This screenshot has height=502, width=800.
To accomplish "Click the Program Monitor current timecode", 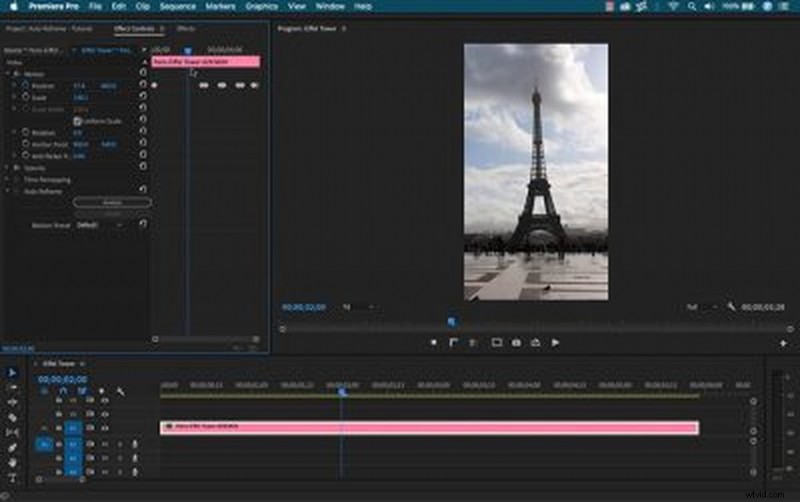I will pyautogui.click(x=304, y=307).
